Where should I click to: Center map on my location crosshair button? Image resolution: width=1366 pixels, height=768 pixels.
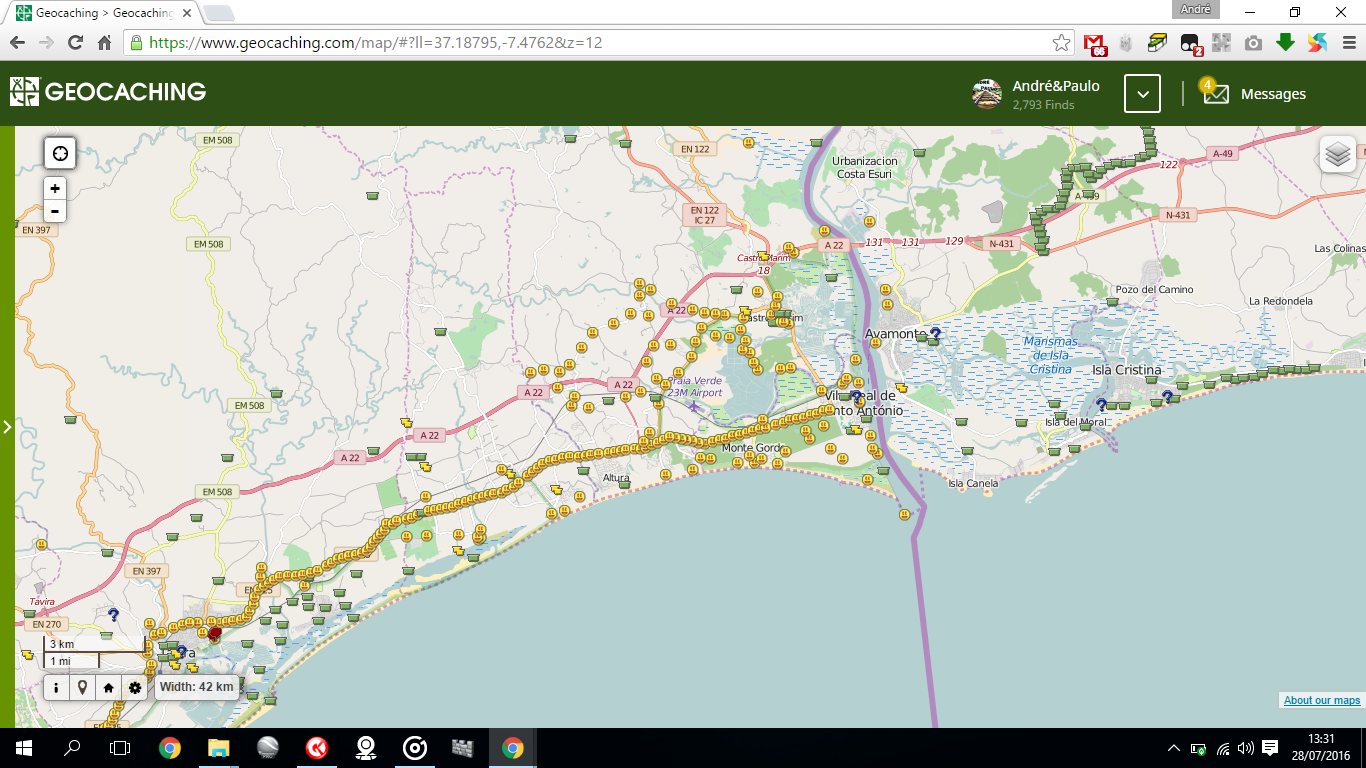click(60, 154)
